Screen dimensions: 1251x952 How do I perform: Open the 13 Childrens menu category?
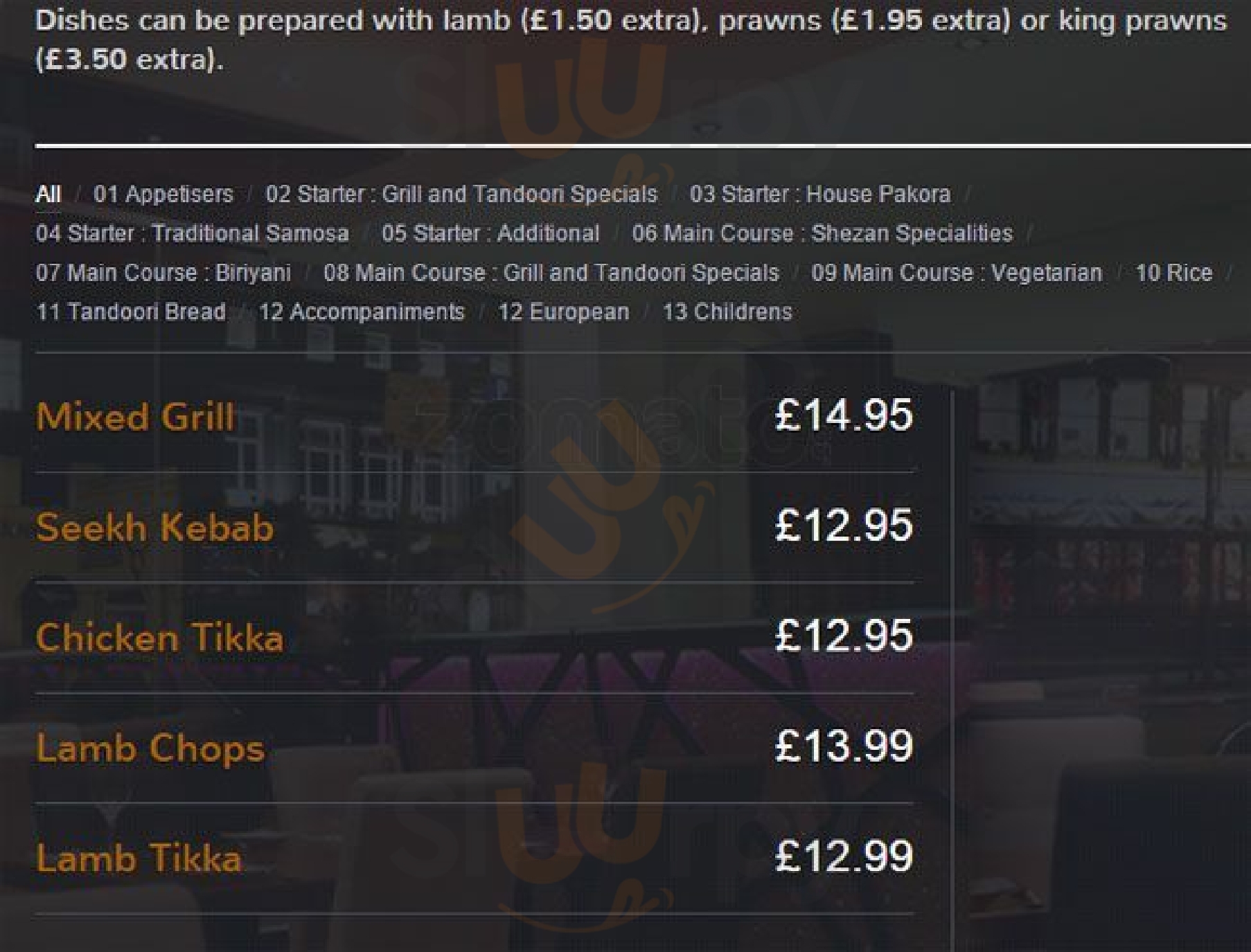coord(727,312)
